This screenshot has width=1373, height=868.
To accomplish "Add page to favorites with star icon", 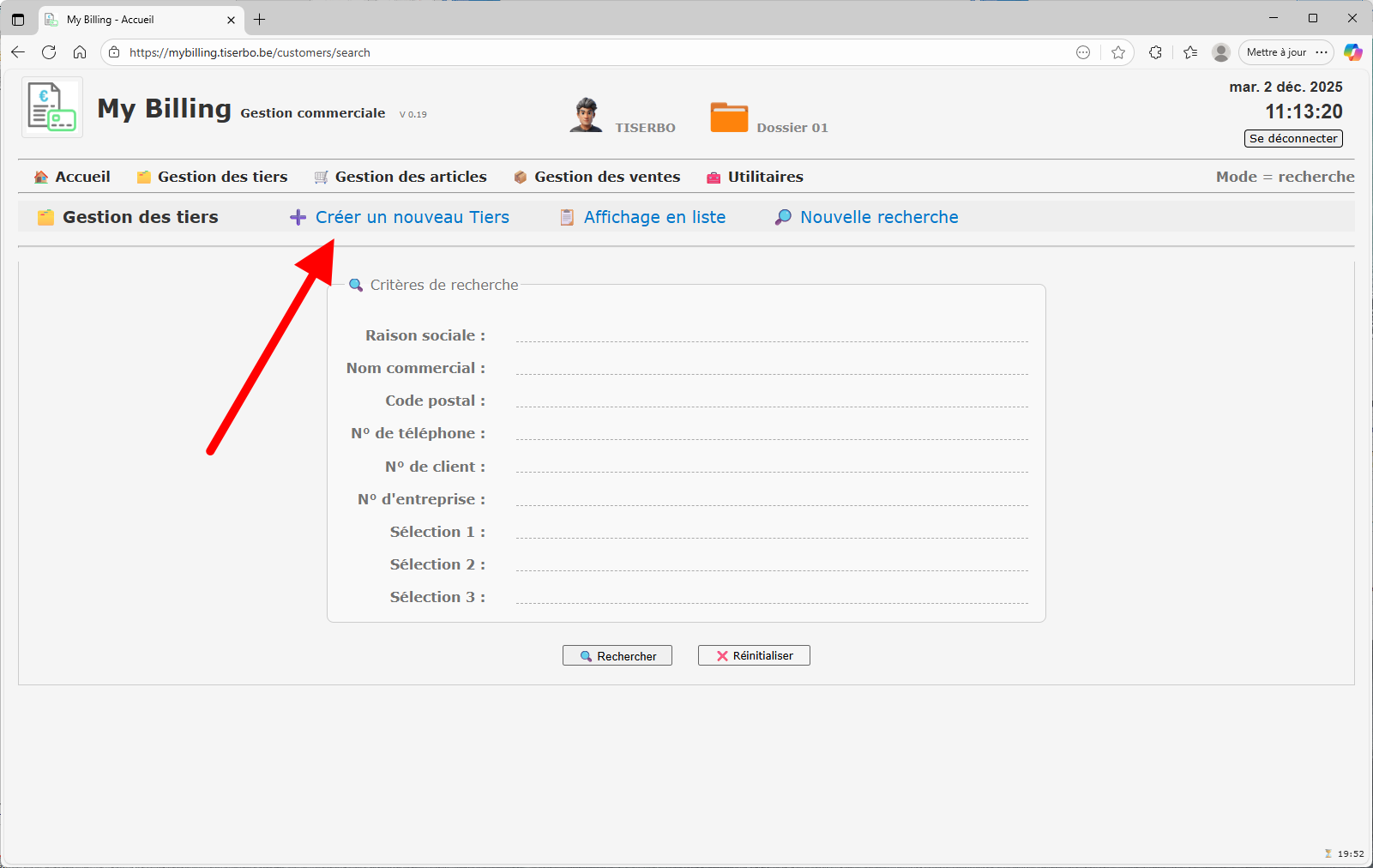I will tap(1118, 52).
